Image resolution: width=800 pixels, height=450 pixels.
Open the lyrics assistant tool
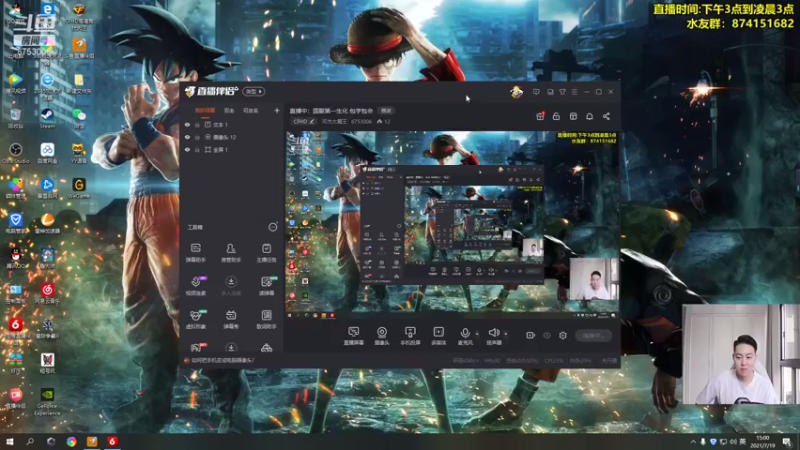click(x=266, y=319)
